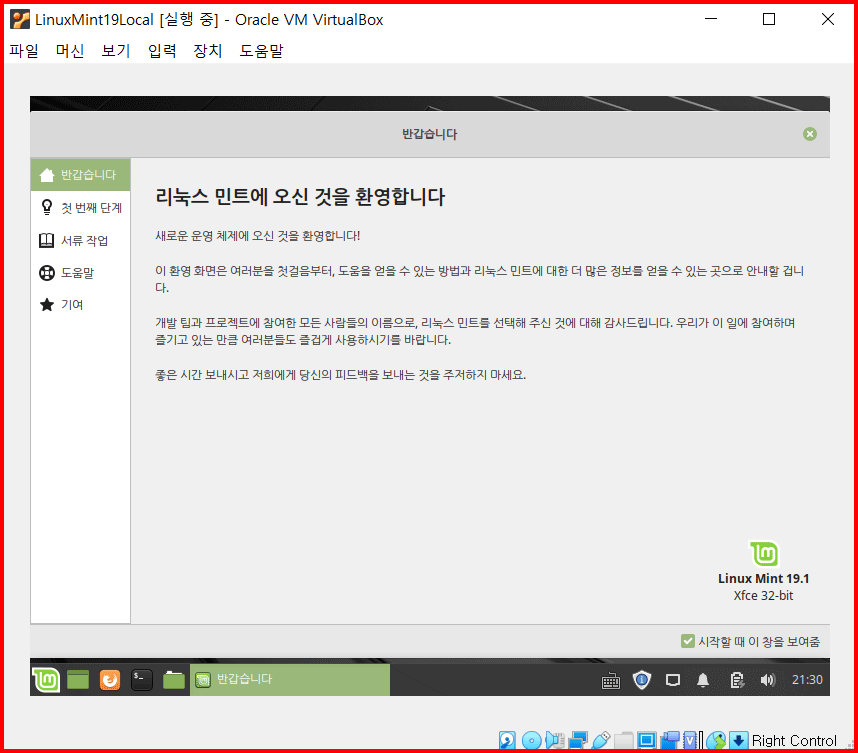Open the 파일 menu in VirtualBox
The height and width of the screenshot is (753, 858).
[24, 51]
